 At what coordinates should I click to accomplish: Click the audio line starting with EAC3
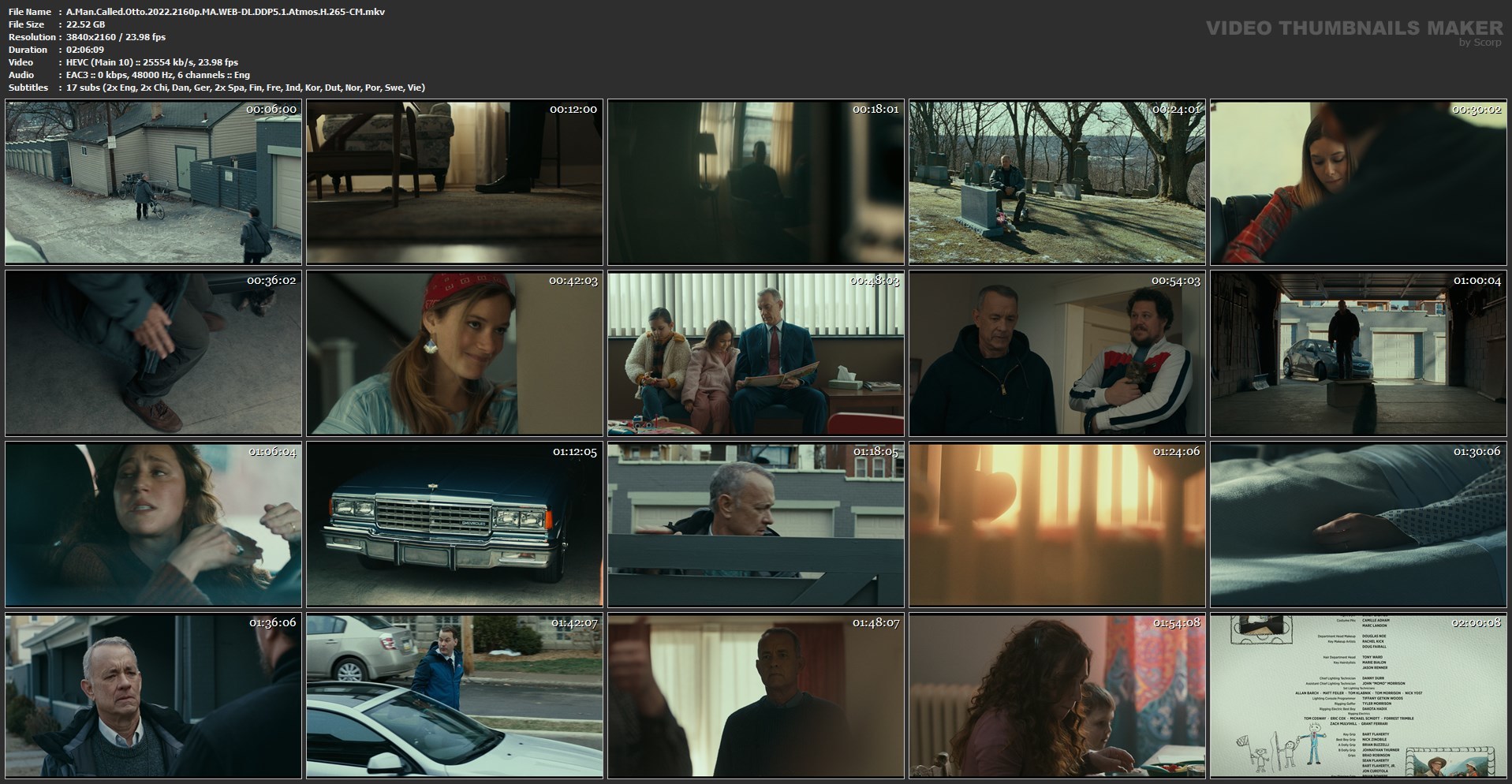(158, 75)
